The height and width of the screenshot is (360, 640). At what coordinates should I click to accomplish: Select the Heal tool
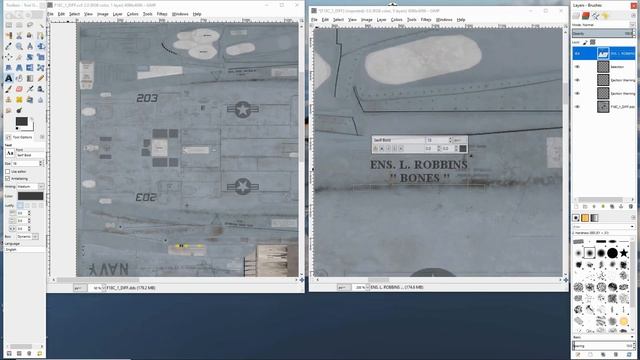[19, 100]
